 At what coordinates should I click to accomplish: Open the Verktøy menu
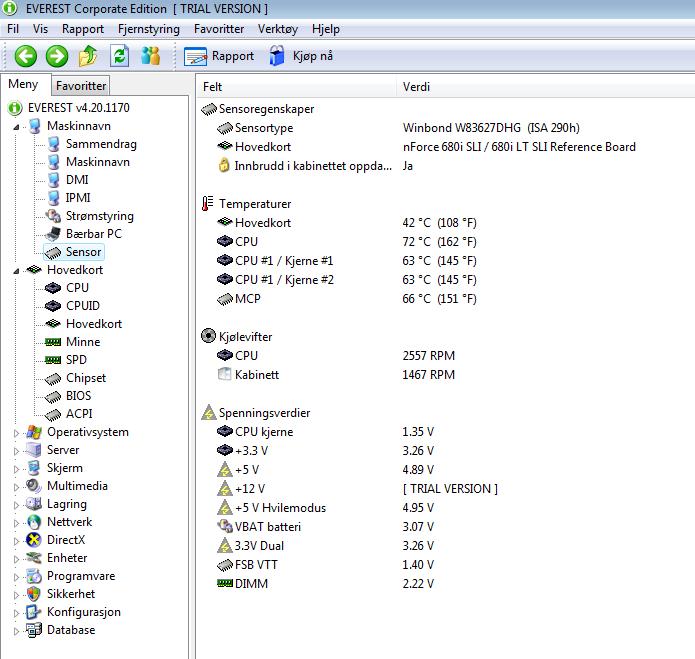278,29
